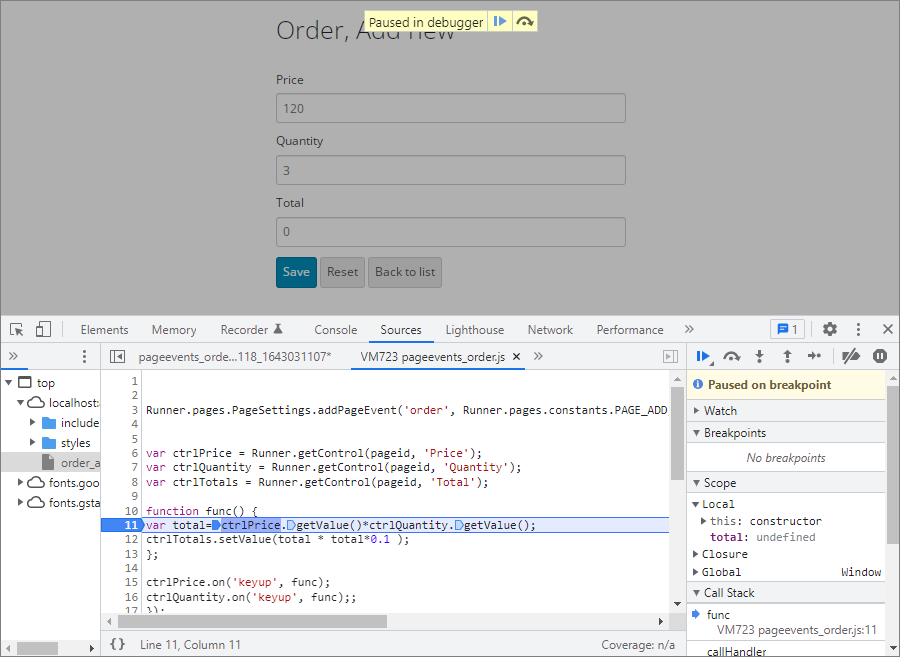This screenshot has height=657, width=900.
Task: Click inside the Total input field
Action: click(x=450, y=231)
